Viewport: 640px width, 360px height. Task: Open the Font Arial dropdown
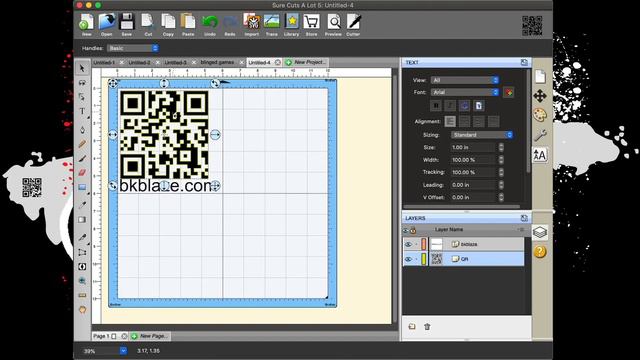(465, 92)
